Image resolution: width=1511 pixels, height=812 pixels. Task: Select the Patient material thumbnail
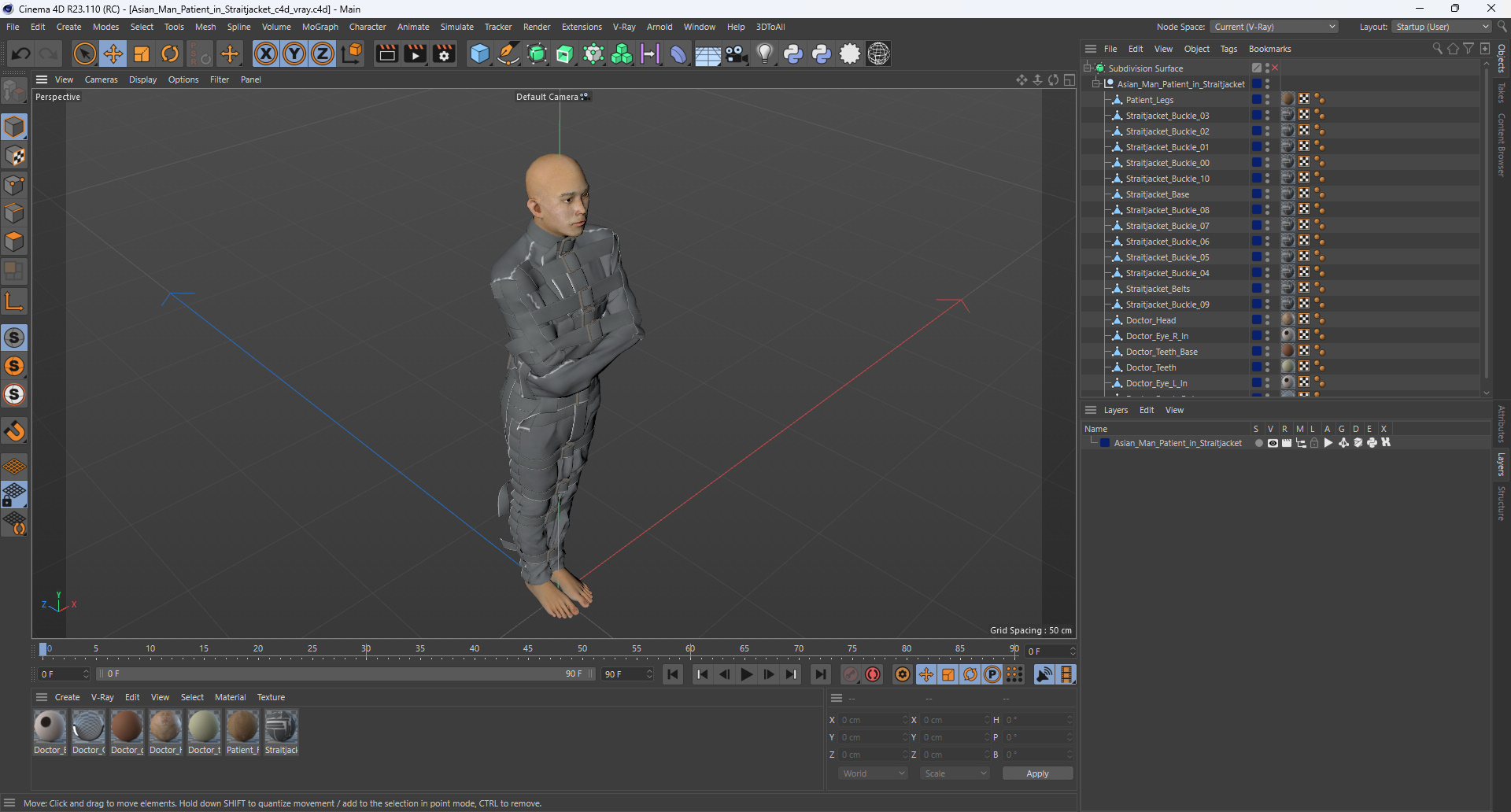[x=242, y=726]
